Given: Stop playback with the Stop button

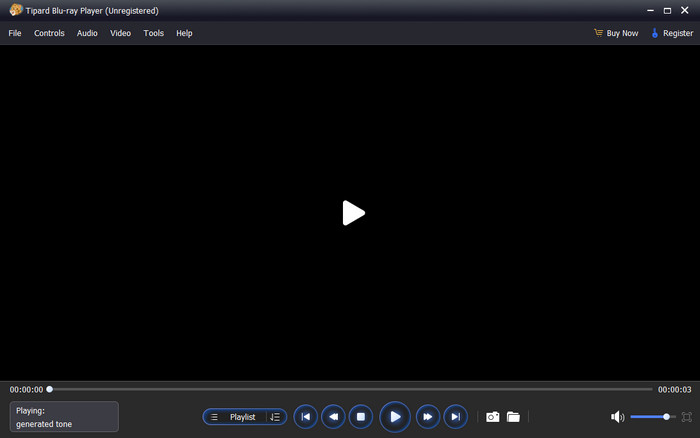Looking at the screenshot, I should (361, 417).
